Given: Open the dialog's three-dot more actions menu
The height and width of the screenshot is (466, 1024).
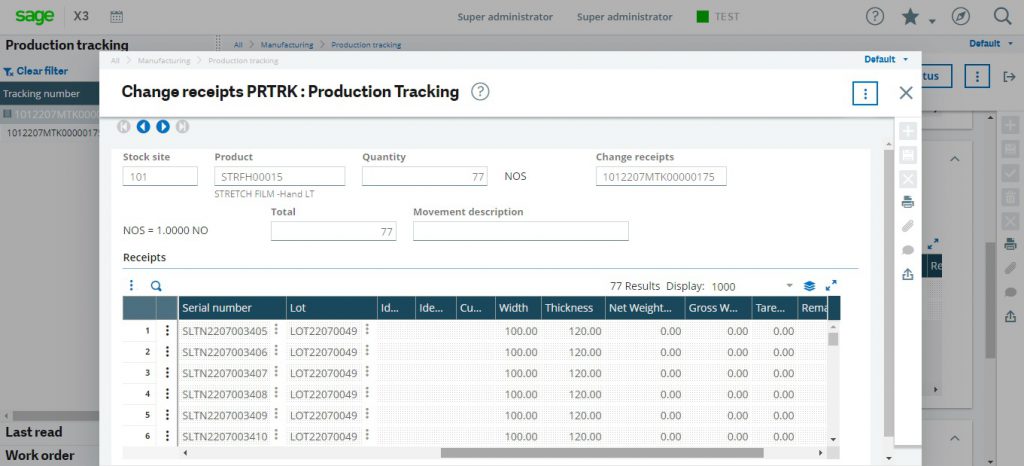Looking at the screenshot, I should 865,93.
